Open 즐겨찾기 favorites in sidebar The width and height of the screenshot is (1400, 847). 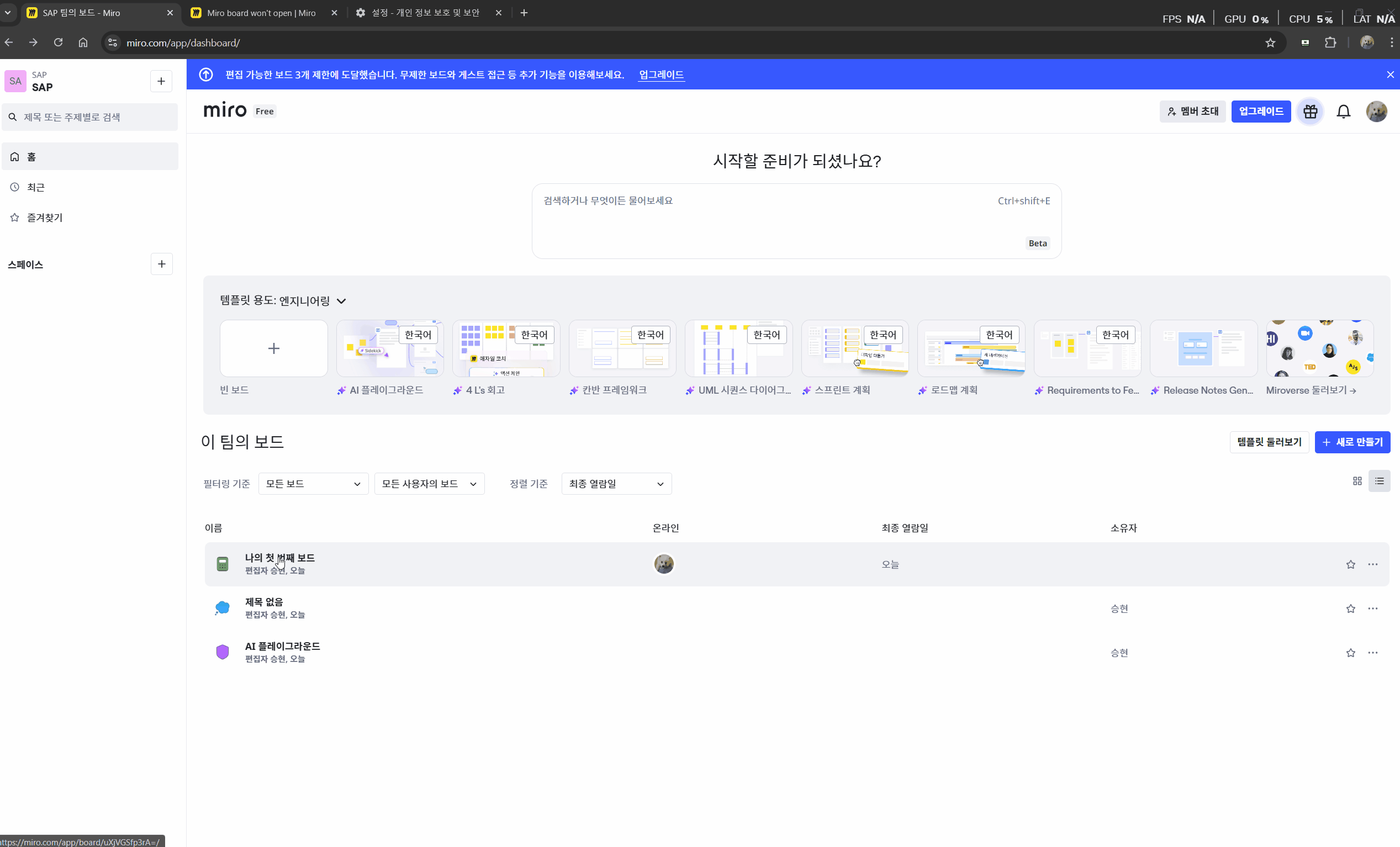pos(45,218)
